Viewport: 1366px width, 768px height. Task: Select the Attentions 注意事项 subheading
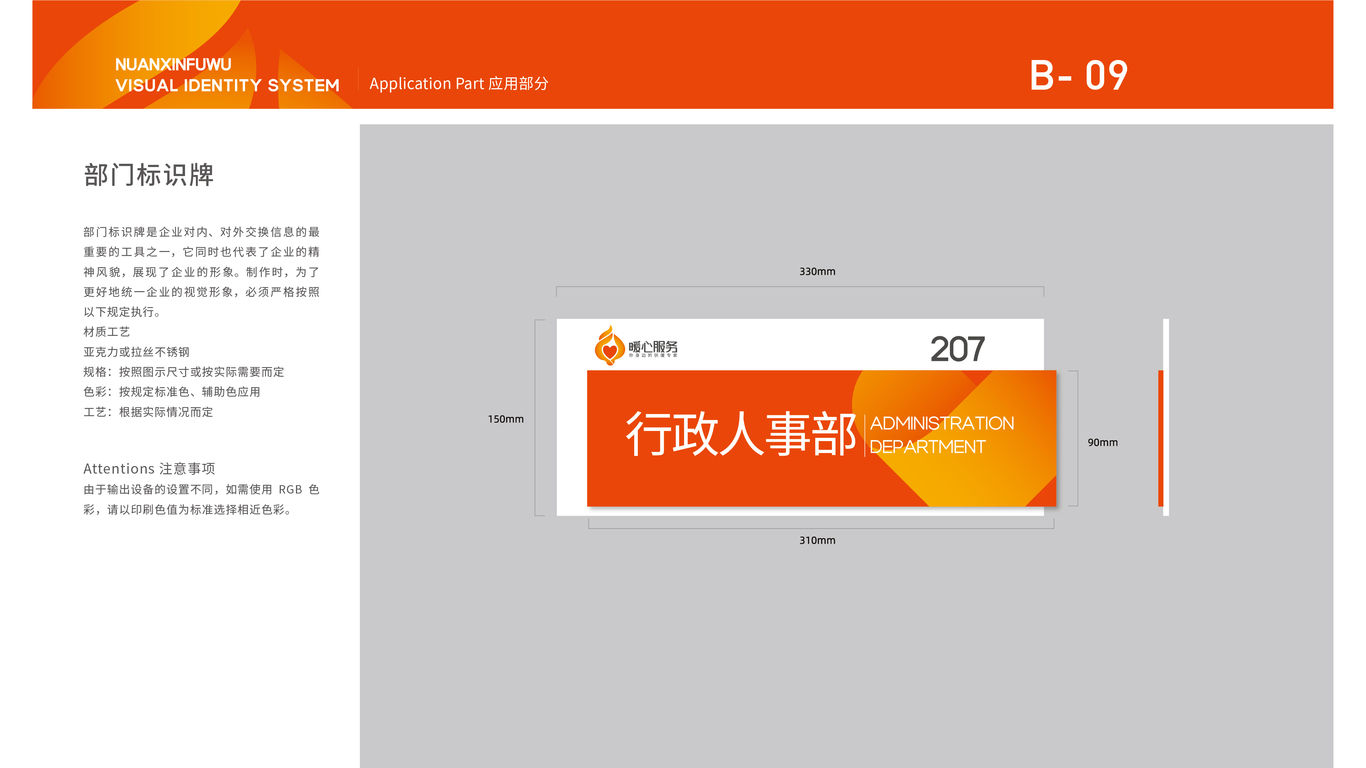pos(149,468)
